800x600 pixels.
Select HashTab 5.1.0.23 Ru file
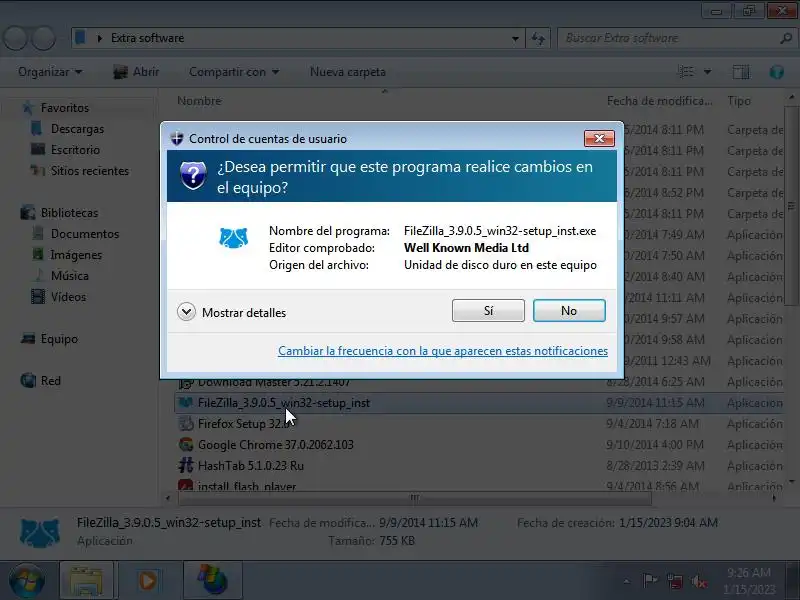479,465
